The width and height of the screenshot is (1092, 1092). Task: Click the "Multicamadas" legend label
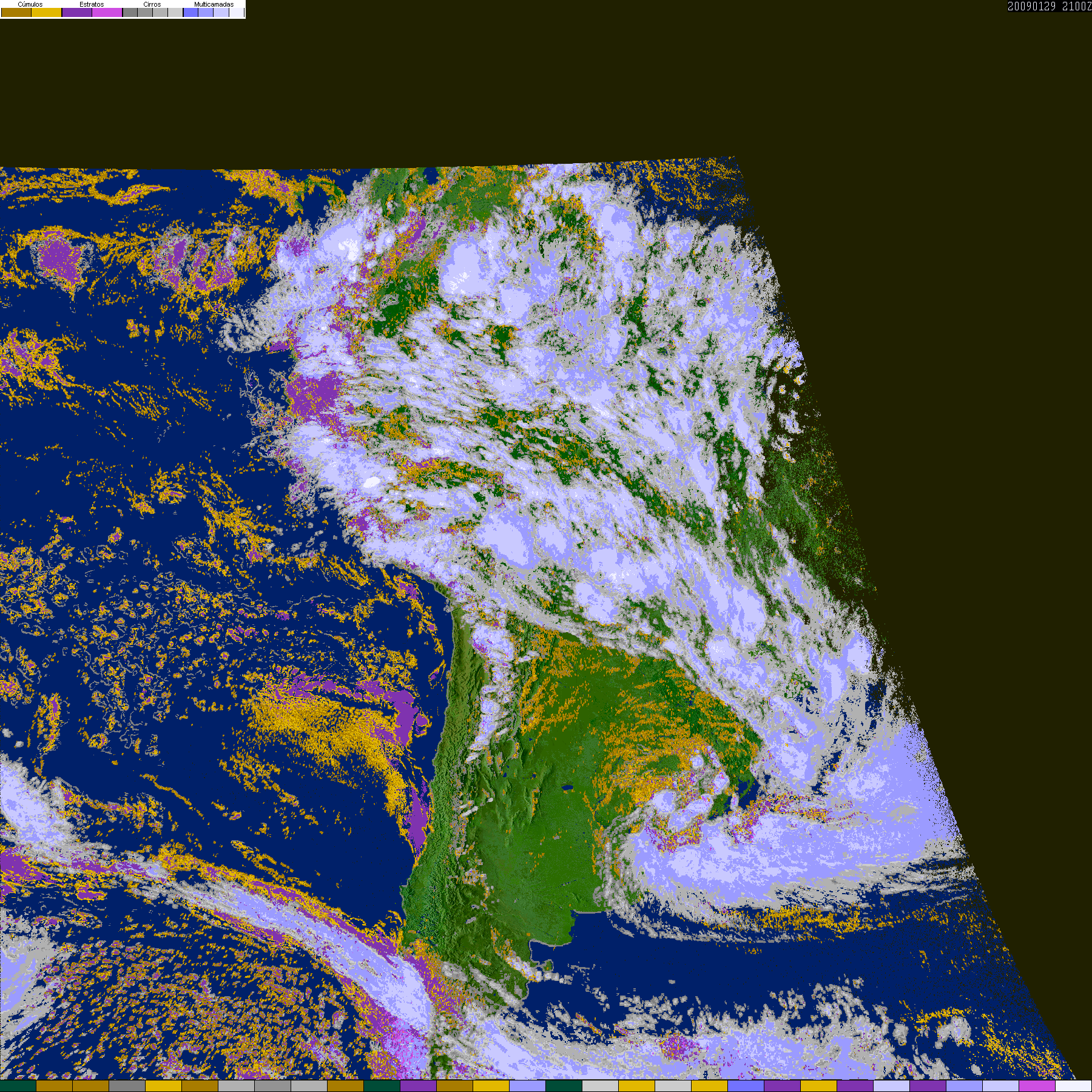click(x=214, y=4)
